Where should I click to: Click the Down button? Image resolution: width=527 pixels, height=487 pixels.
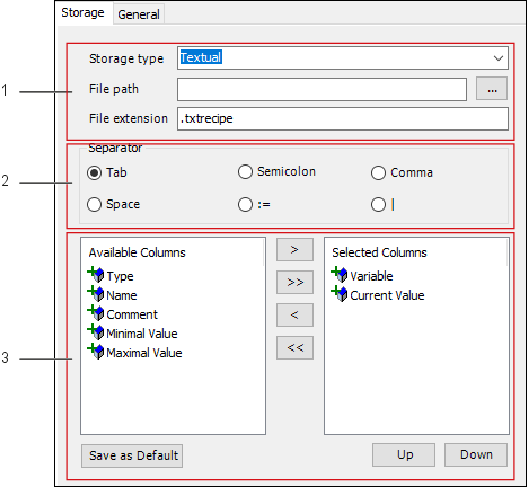point(476,455)
